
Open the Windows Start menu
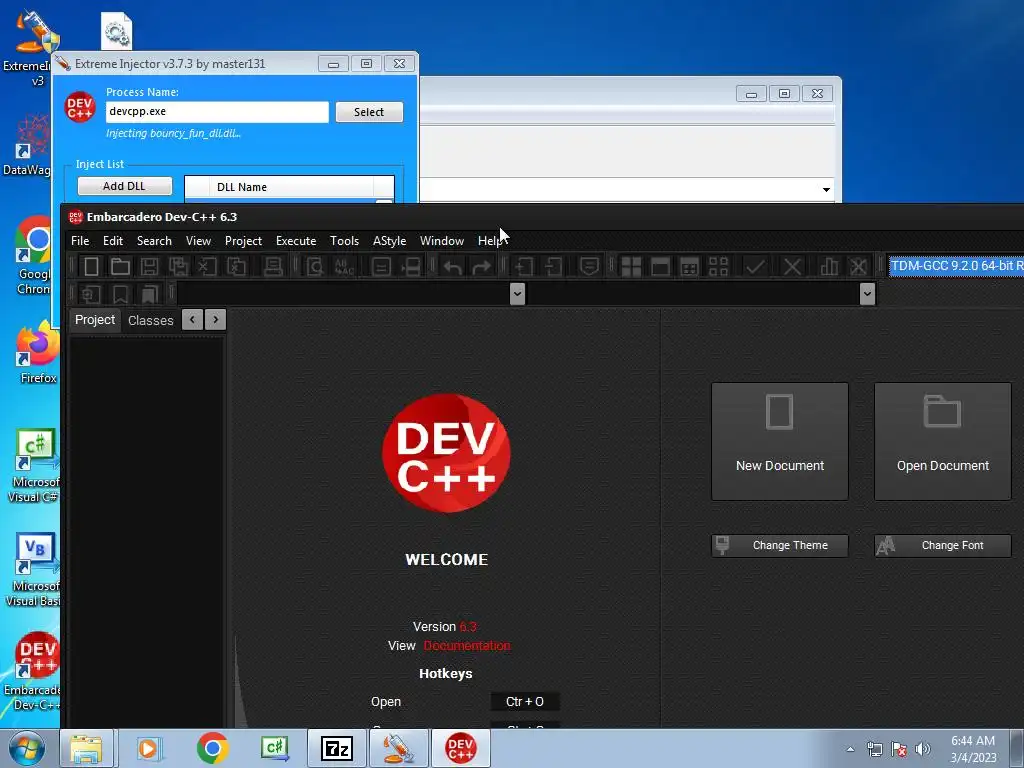pos(27,748)
